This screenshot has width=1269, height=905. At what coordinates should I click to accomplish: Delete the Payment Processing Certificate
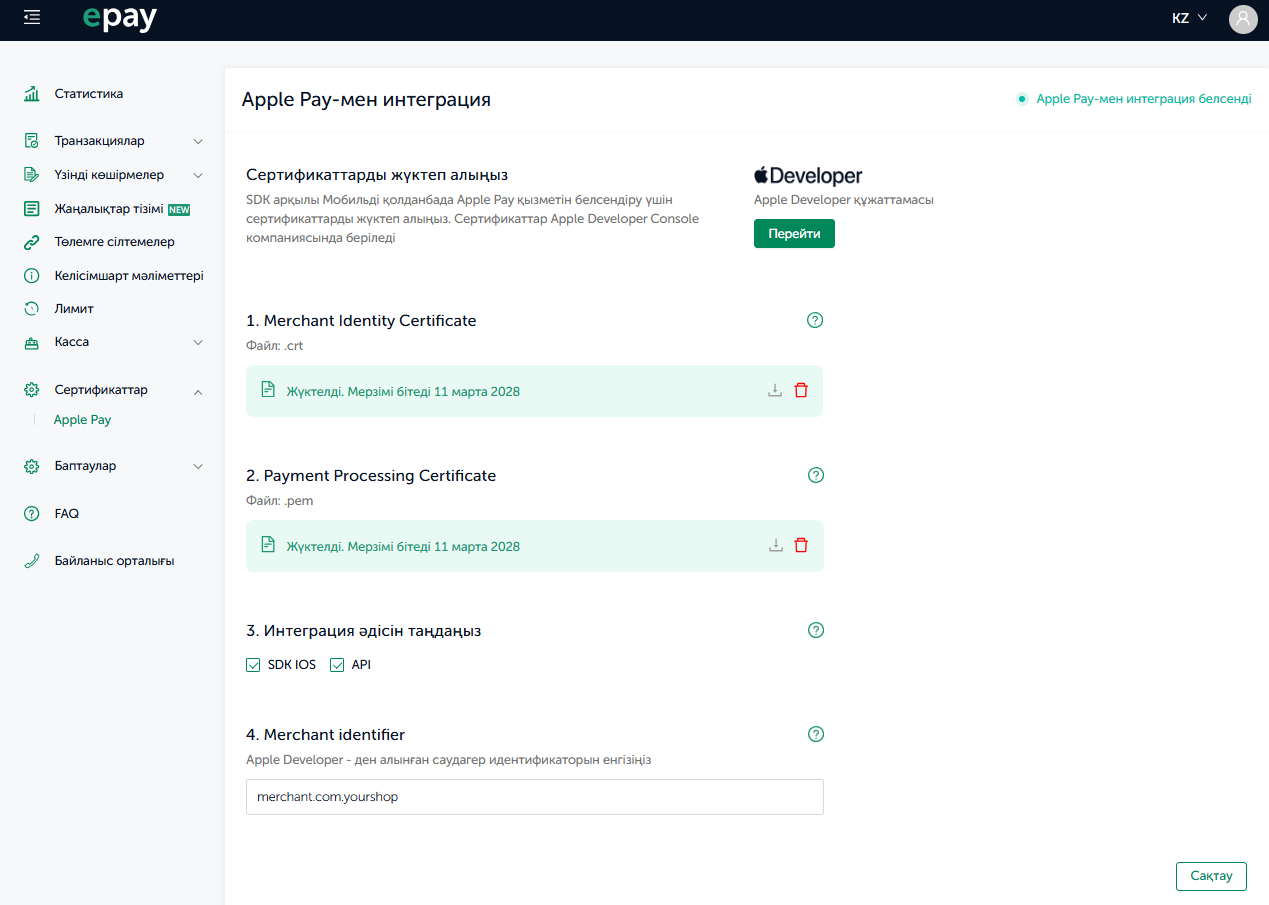click(801, 546)
